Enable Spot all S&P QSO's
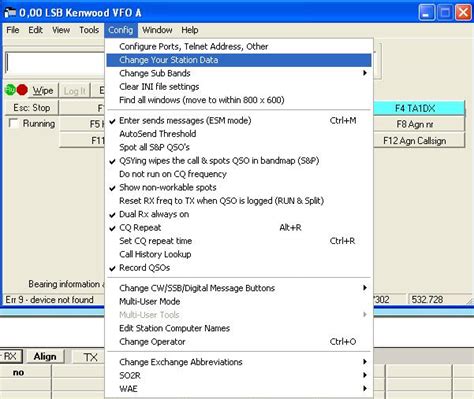The image size is (474, 399). [239, 147]
